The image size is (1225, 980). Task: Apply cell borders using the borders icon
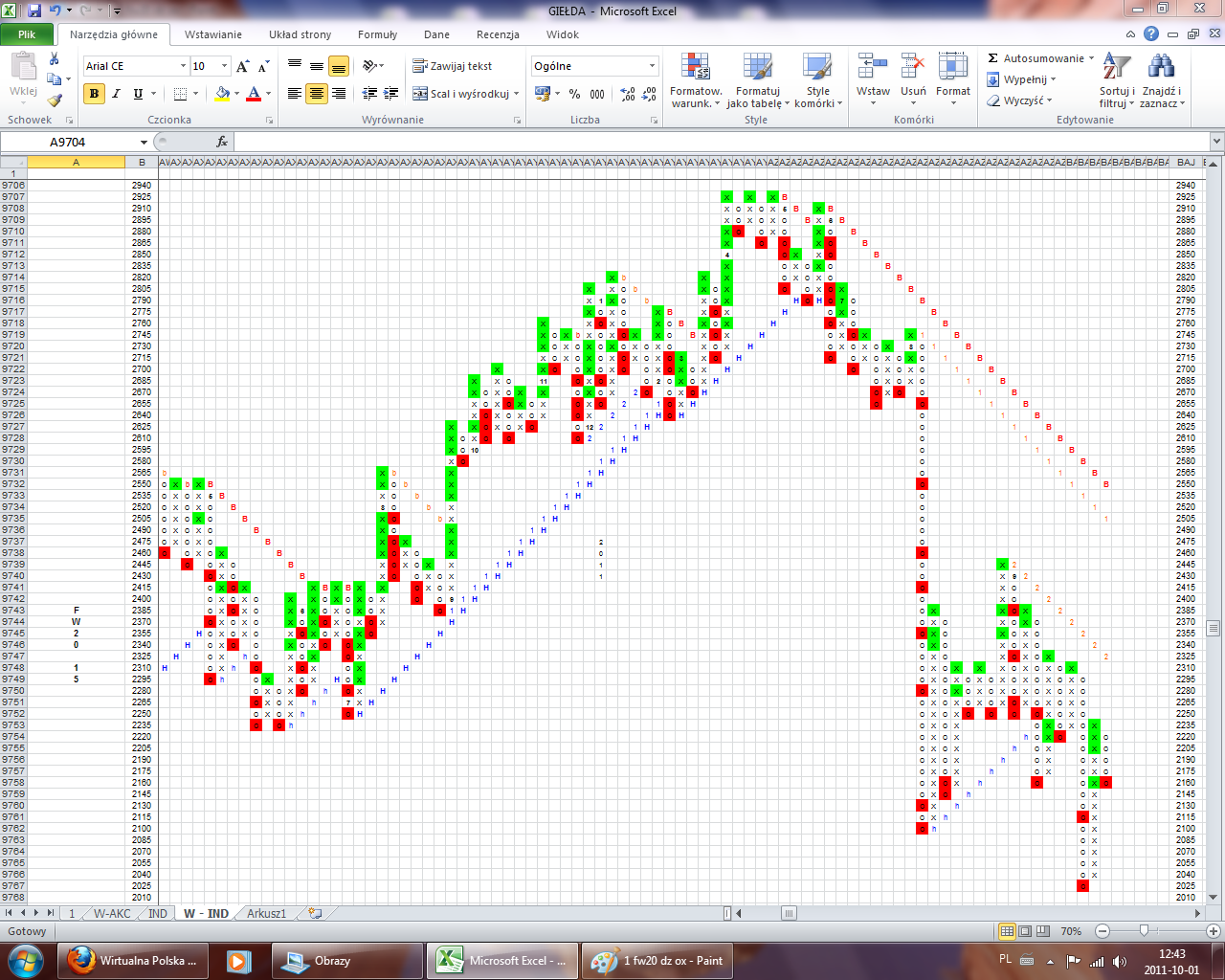point(180,94)
